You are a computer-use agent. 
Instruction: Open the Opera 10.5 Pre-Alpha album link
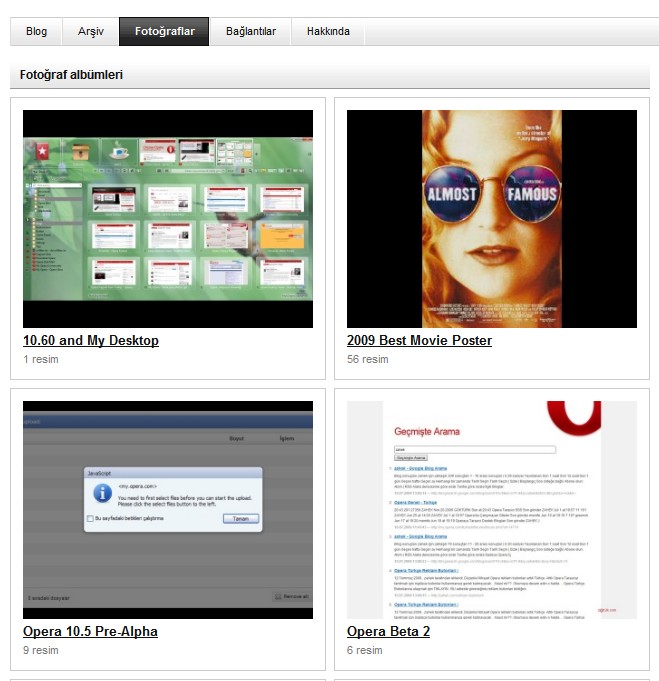[90, 631]
